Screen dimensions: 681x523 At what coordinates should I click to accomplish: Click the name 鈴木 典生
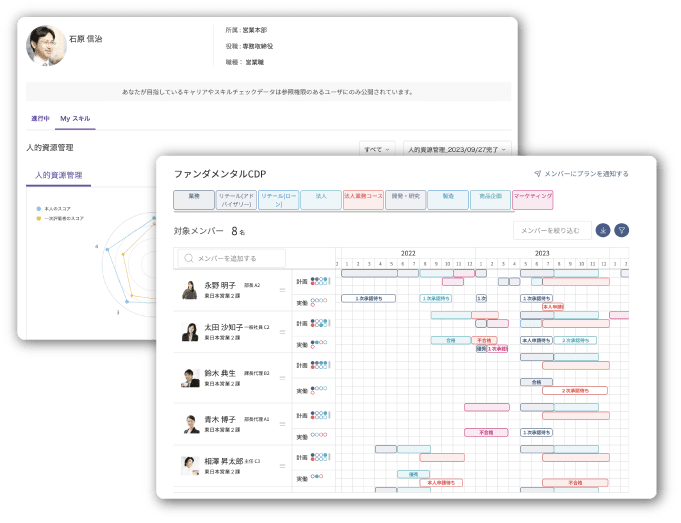coord(220,373)
